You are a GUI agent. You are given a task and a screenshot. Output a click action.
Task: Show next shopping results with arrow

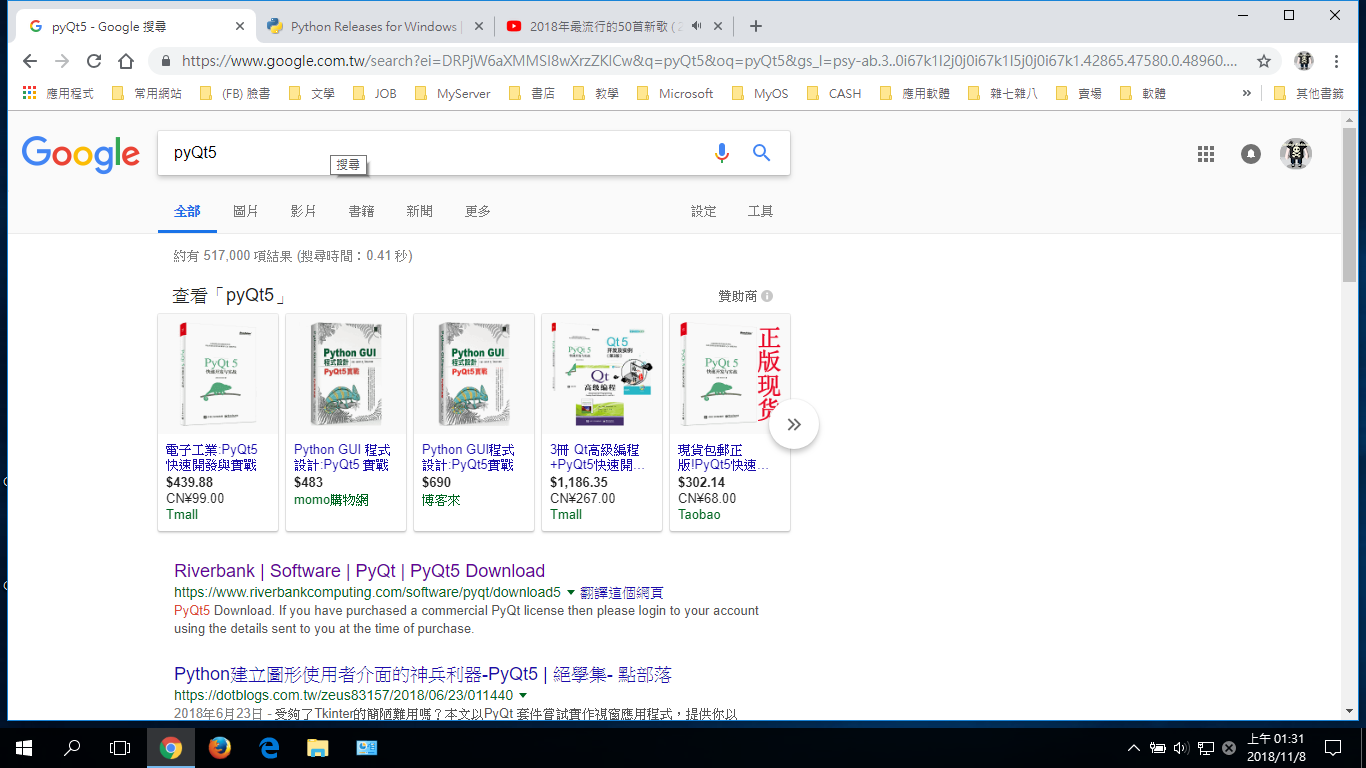[794, 424]
